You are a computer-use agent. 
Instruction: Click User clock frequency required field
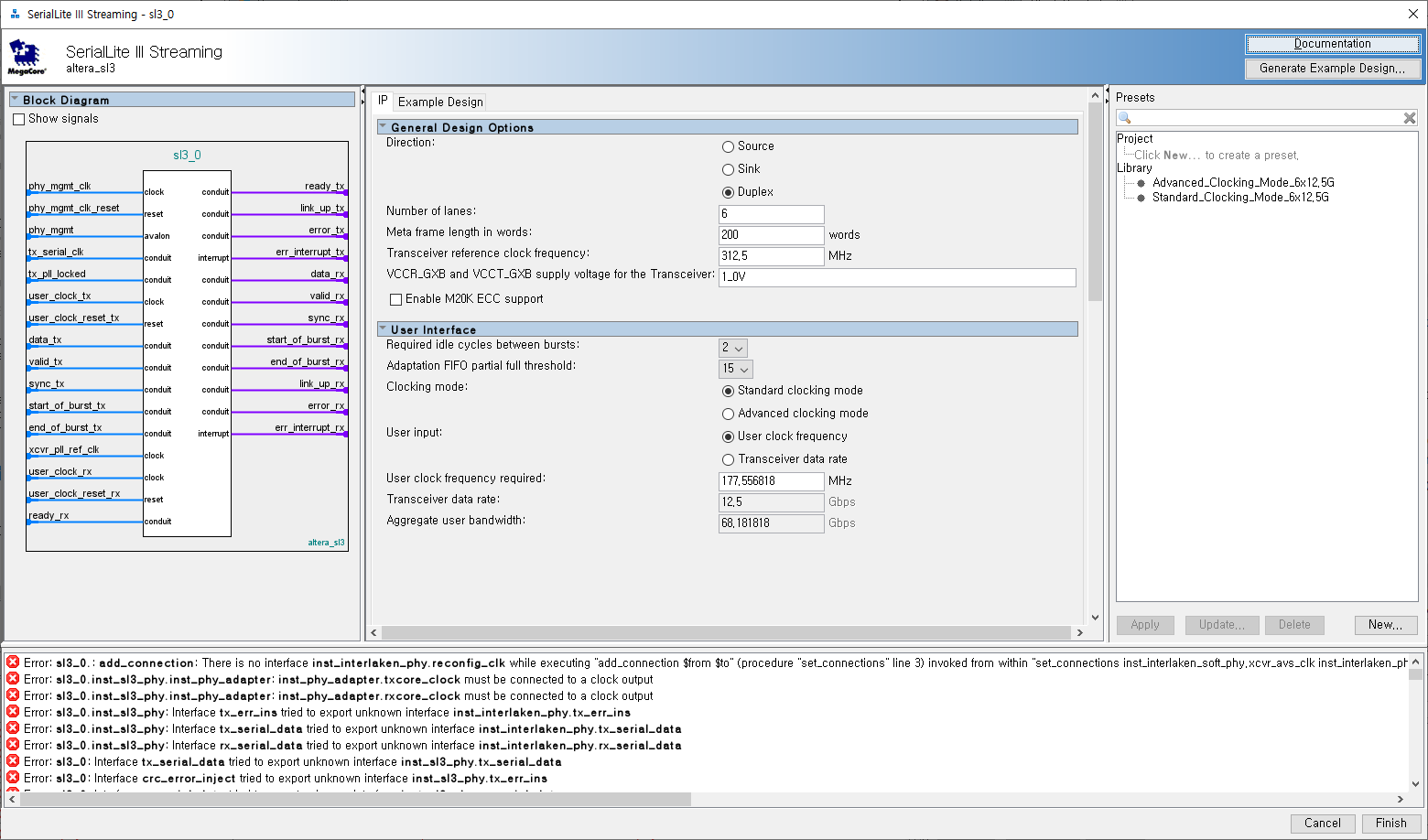click(772, 481)
